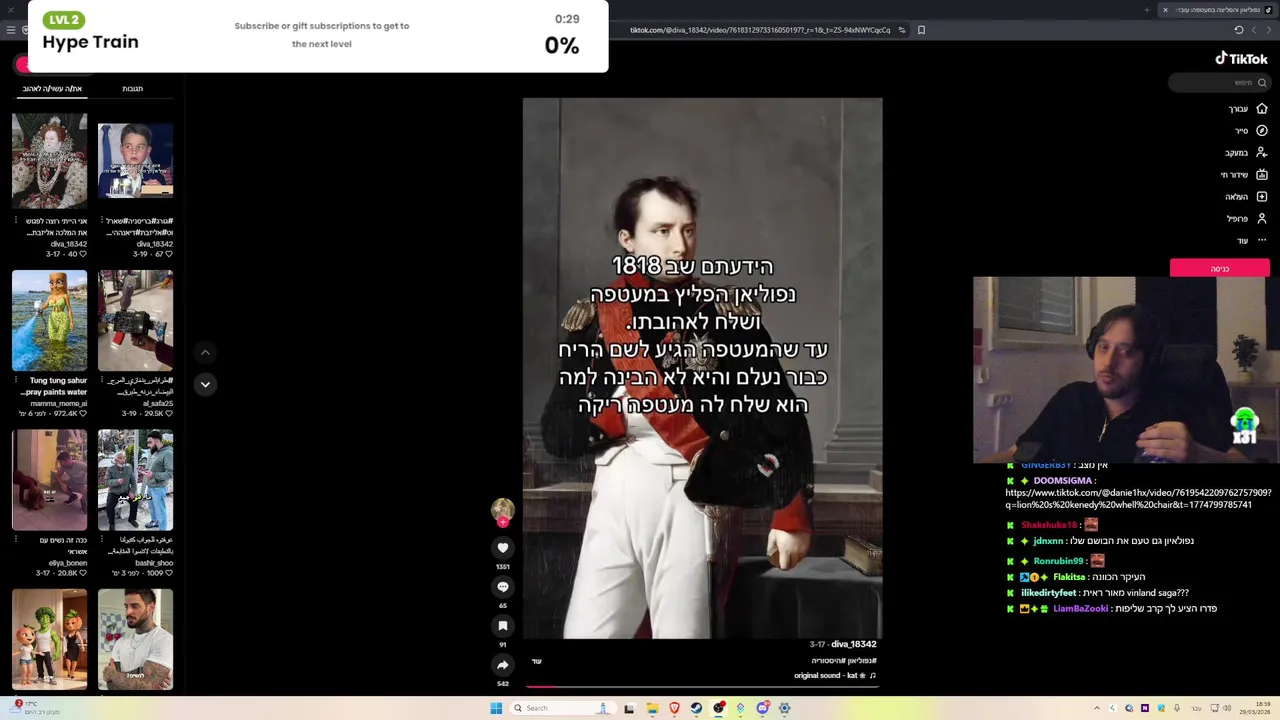
Task: Open comments via the speech bubble icon
Action: click(x=503, y=587)
